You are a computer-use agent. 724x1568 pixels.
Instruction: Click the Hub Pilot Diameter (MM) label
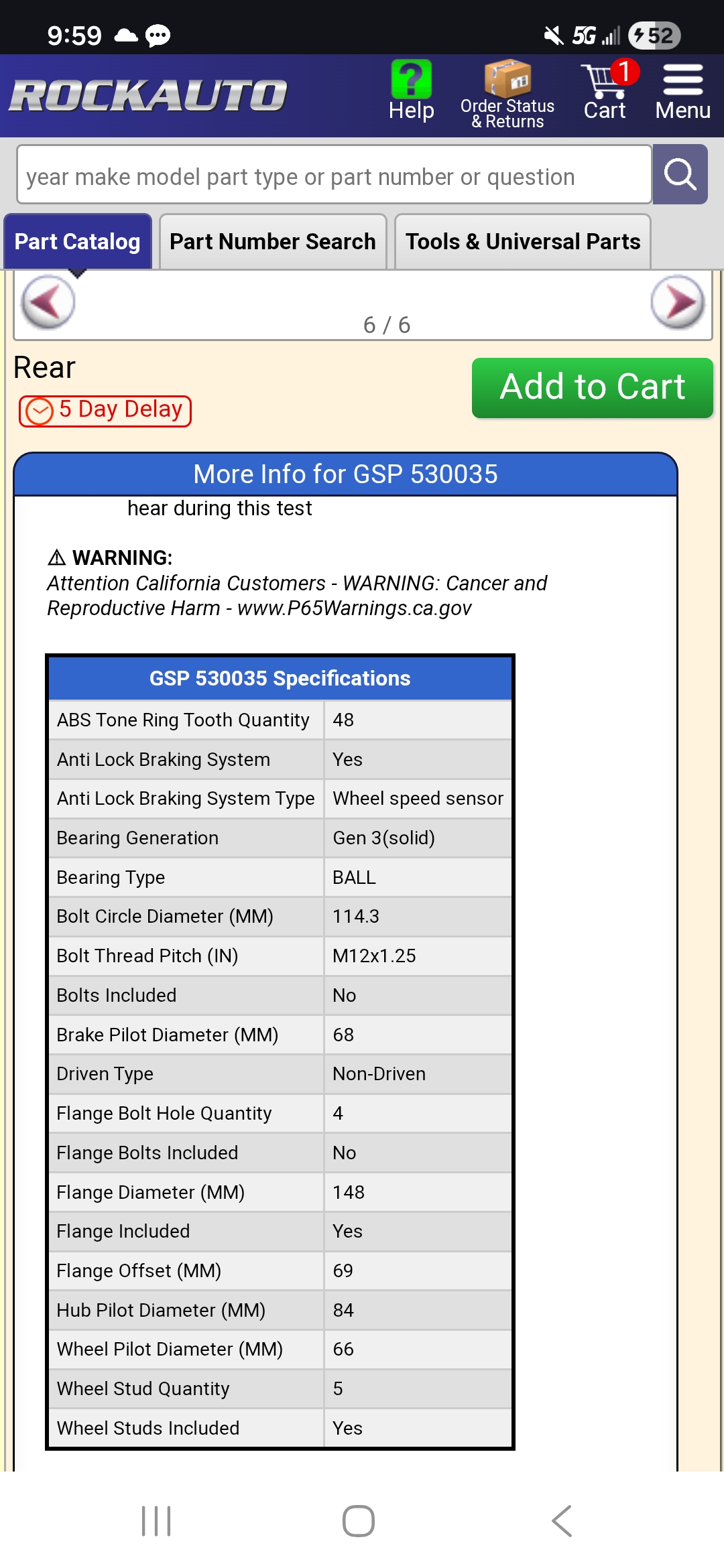pos(161,1310)
